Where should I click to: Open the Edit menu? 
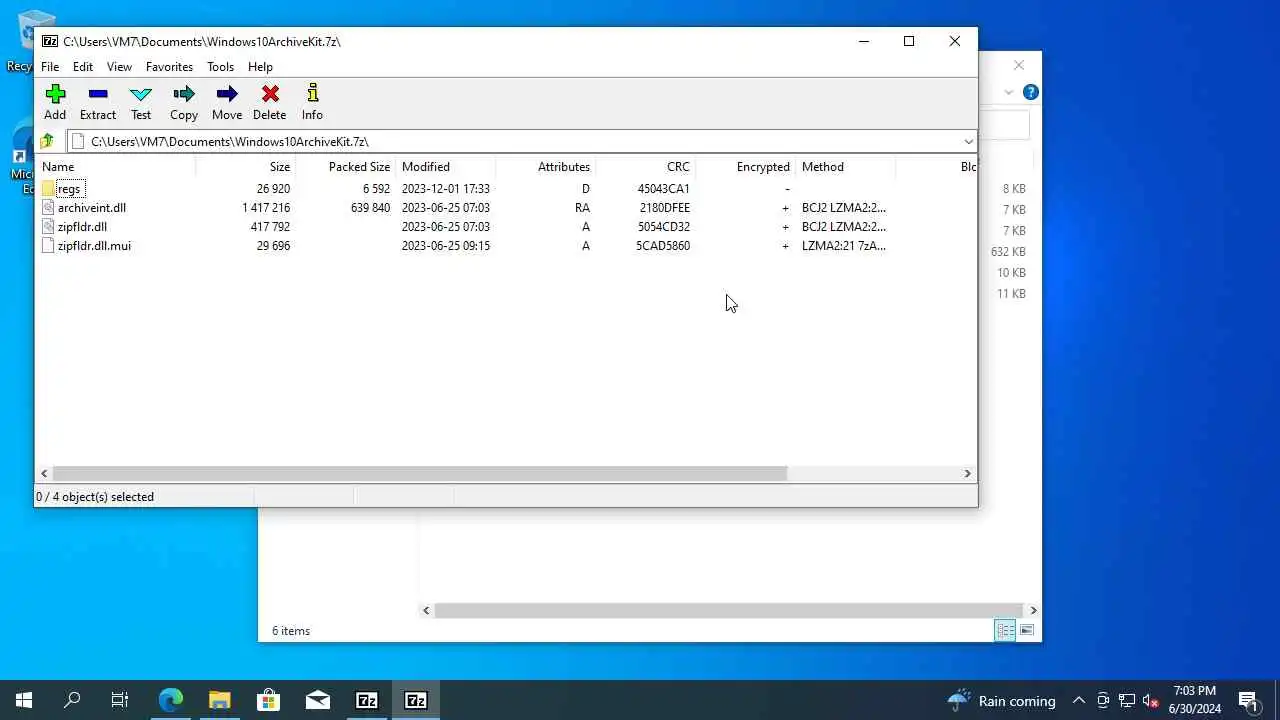83,67
